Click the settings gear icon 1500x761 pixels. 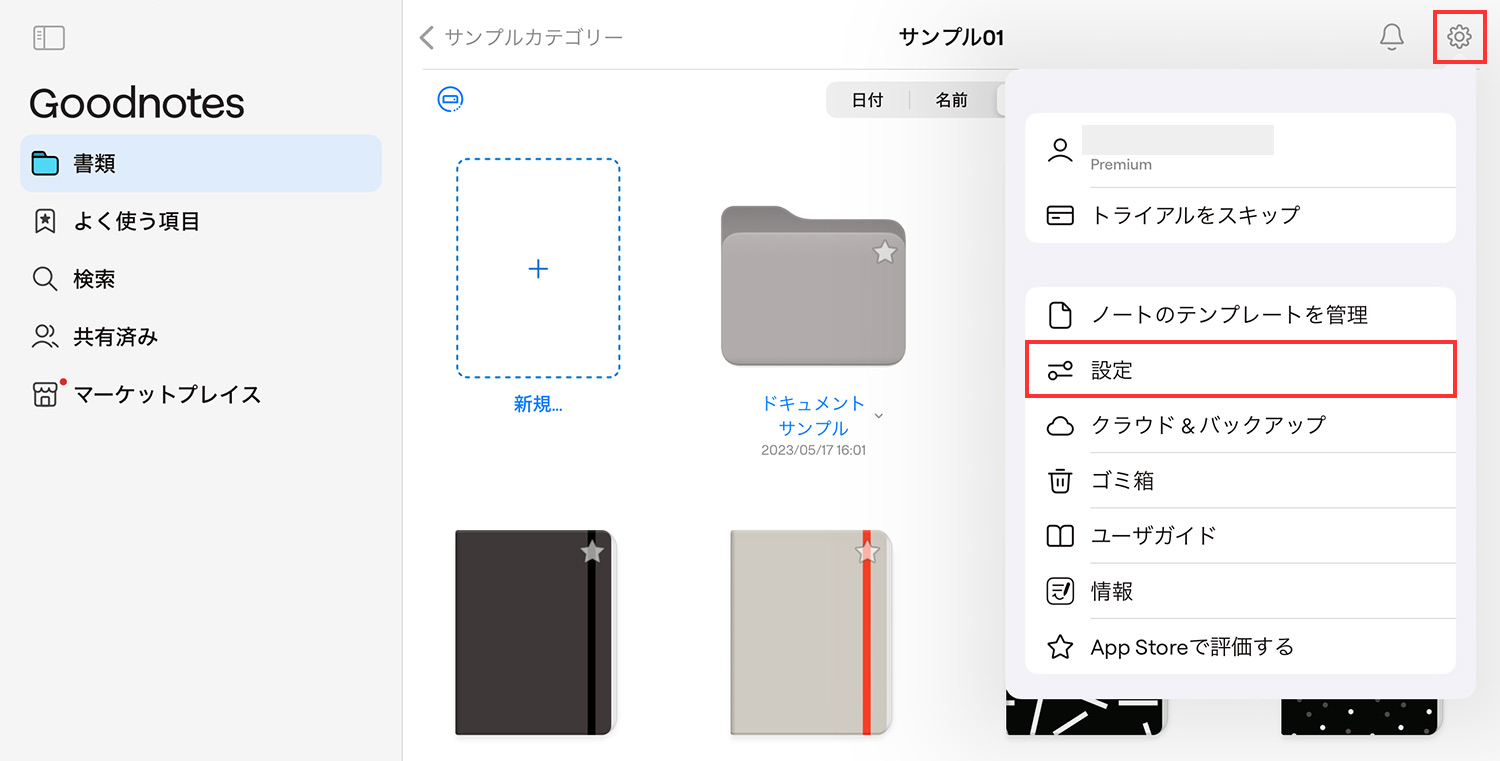pyautogui.click(x=1459, y=37)
